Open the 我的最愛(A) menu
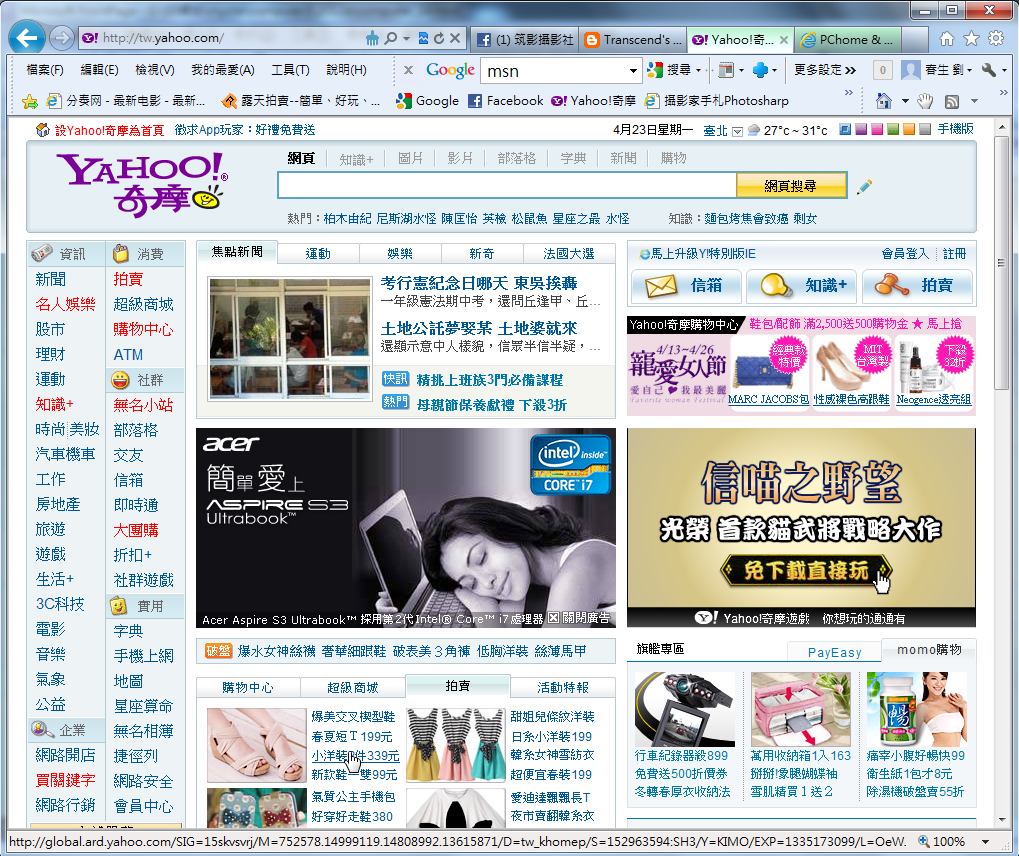The width and height of the screenshot is (1019, 856). pos(222,70)
